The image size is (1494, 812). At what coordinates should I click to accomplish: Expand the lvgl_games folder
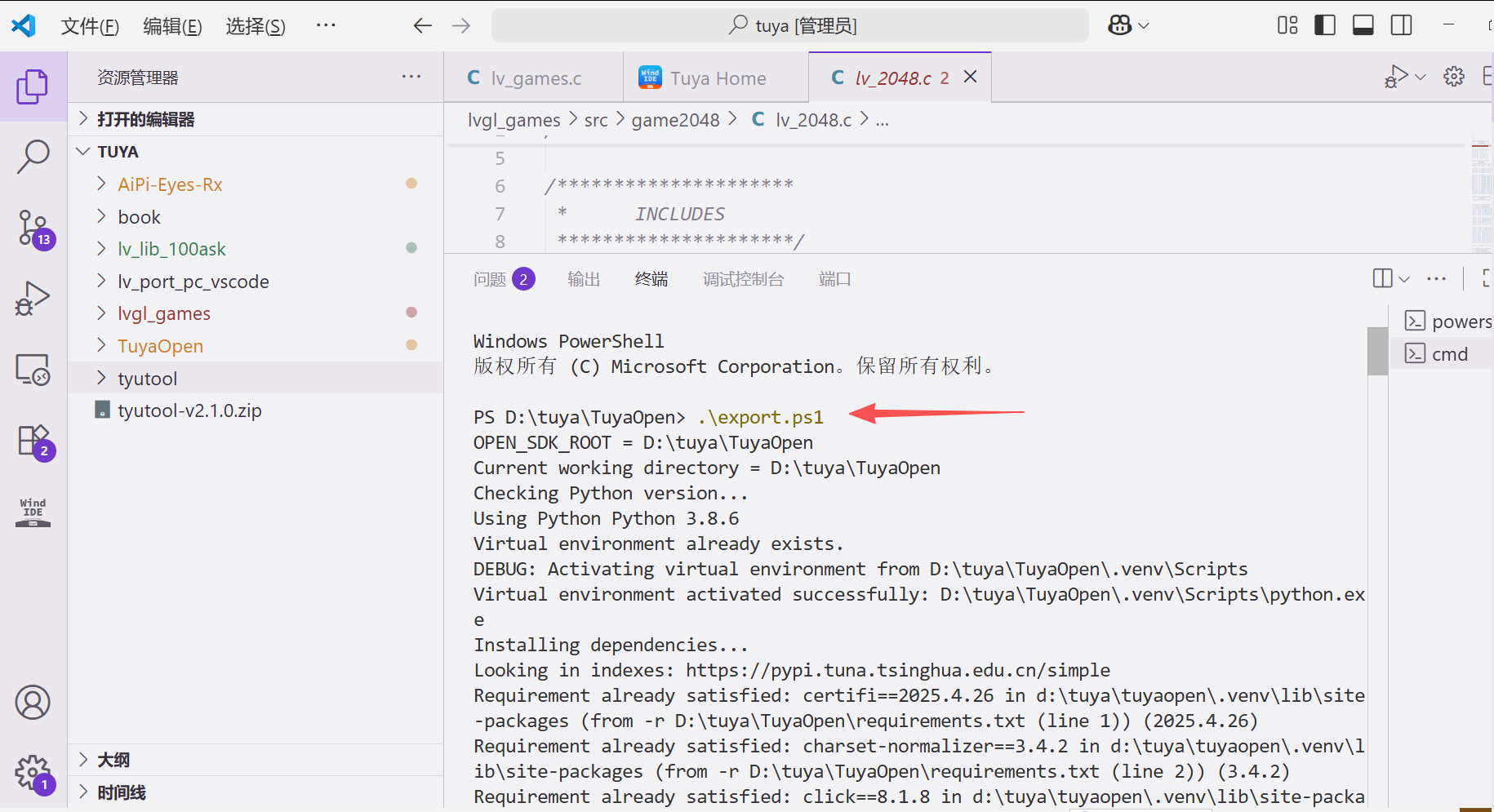256,313
